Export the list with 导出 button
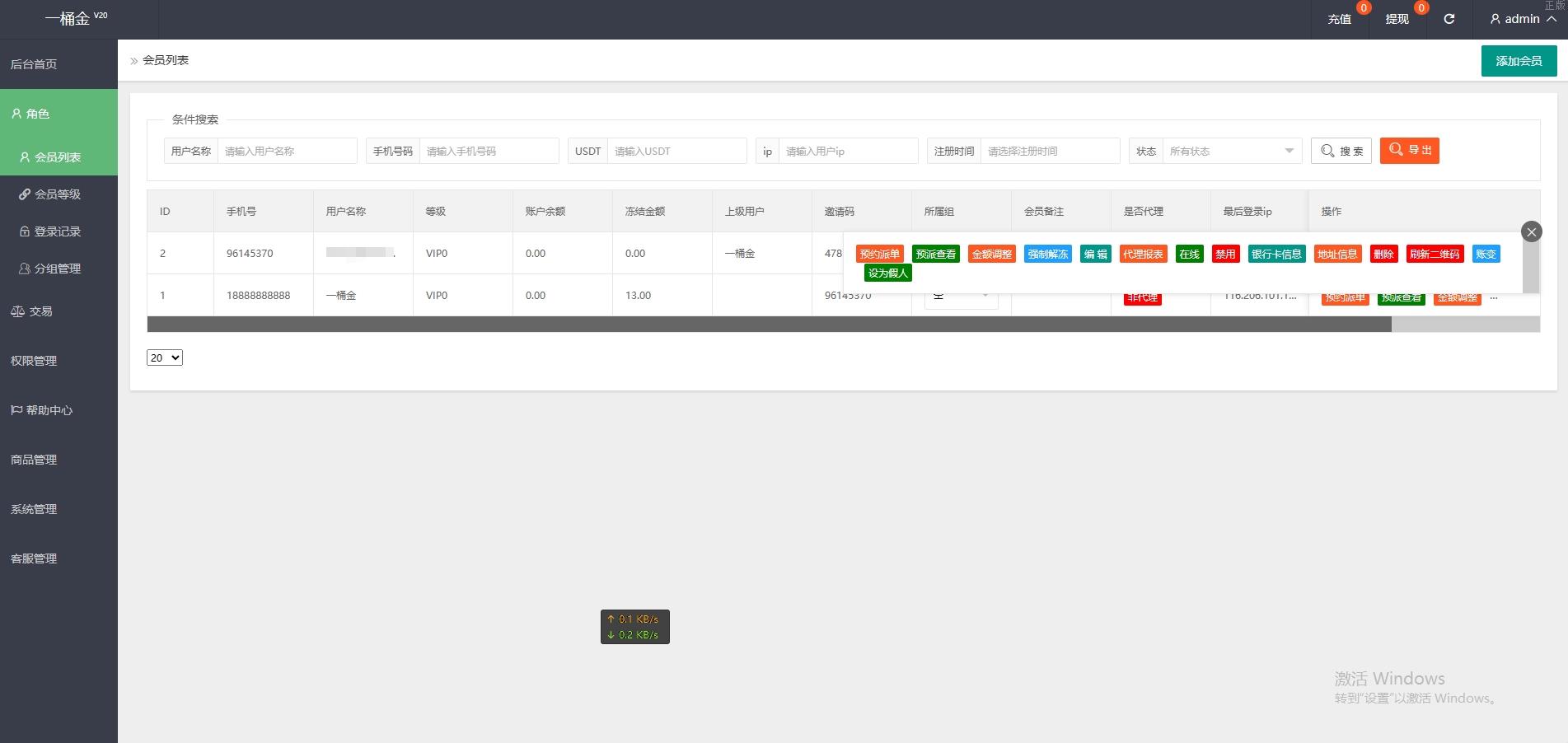 click(x=1409, y=150)
